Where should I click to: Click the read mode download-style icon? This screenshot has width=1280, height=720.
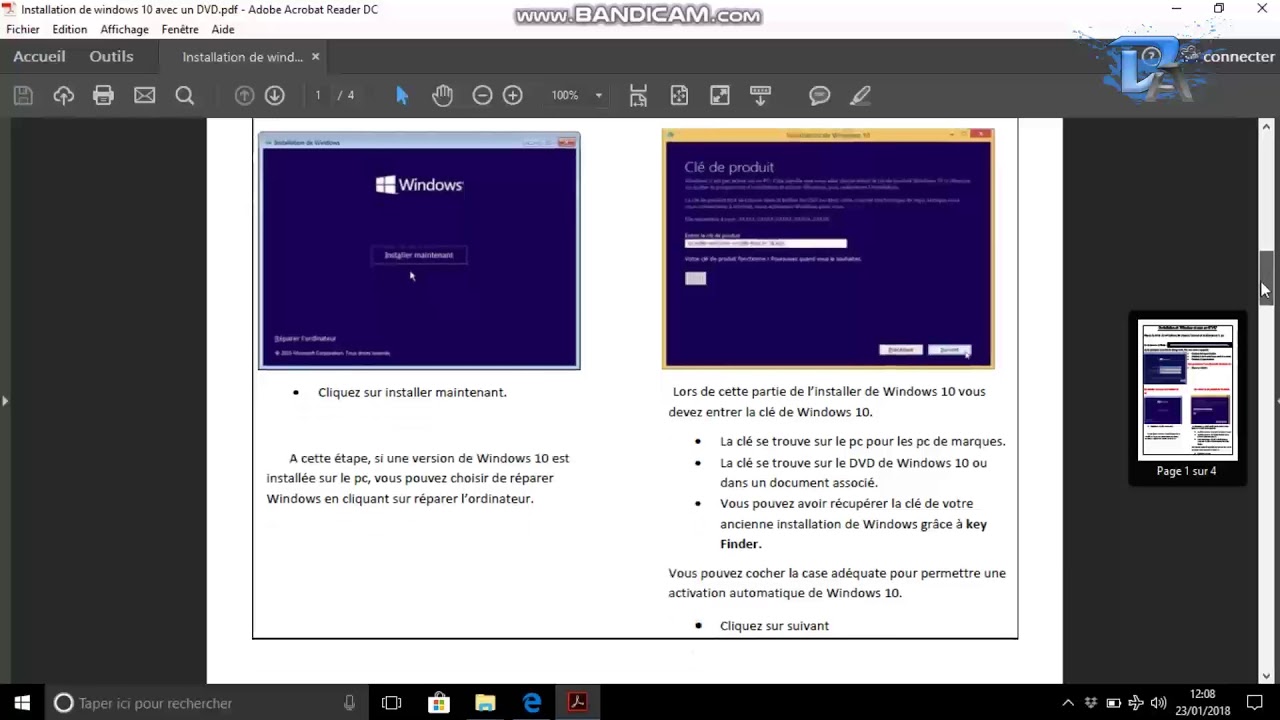click(760, 95)
